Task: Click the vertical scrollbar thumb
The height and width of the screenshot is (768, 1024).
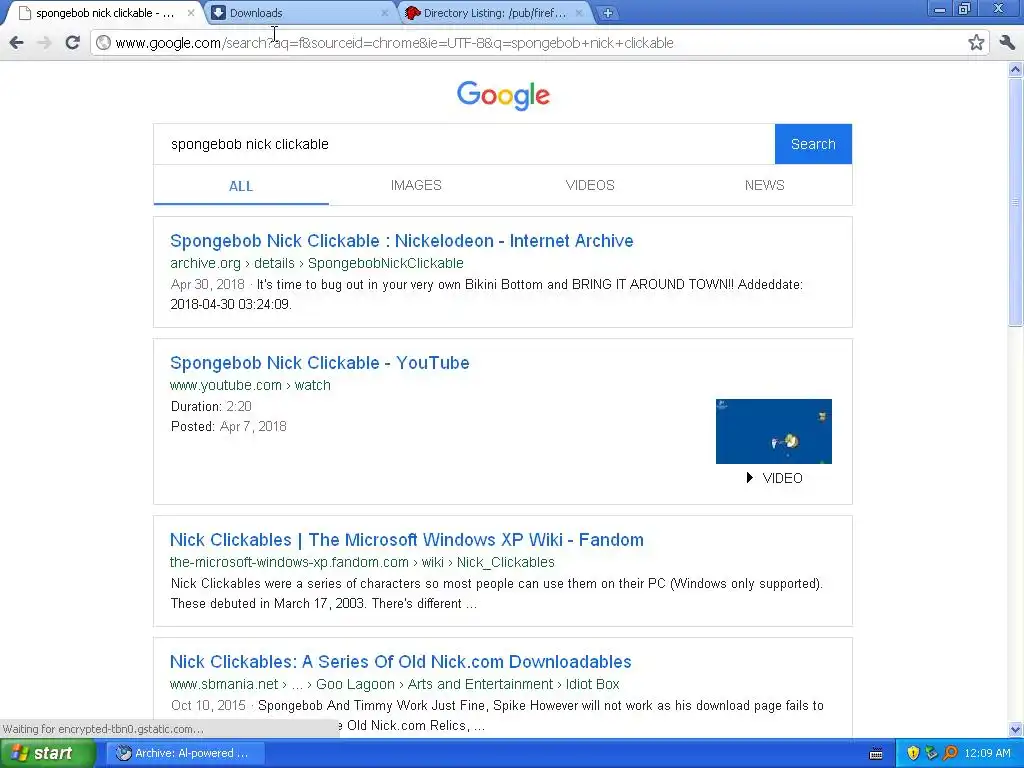Action: (1016, 202)
